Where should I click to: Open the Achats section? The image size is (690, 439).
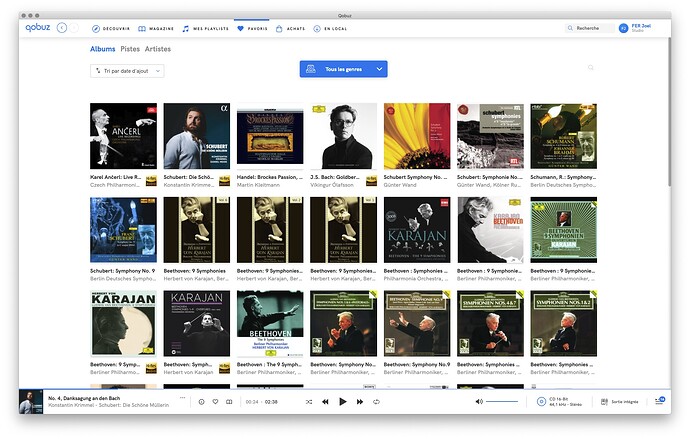(290, 29)
